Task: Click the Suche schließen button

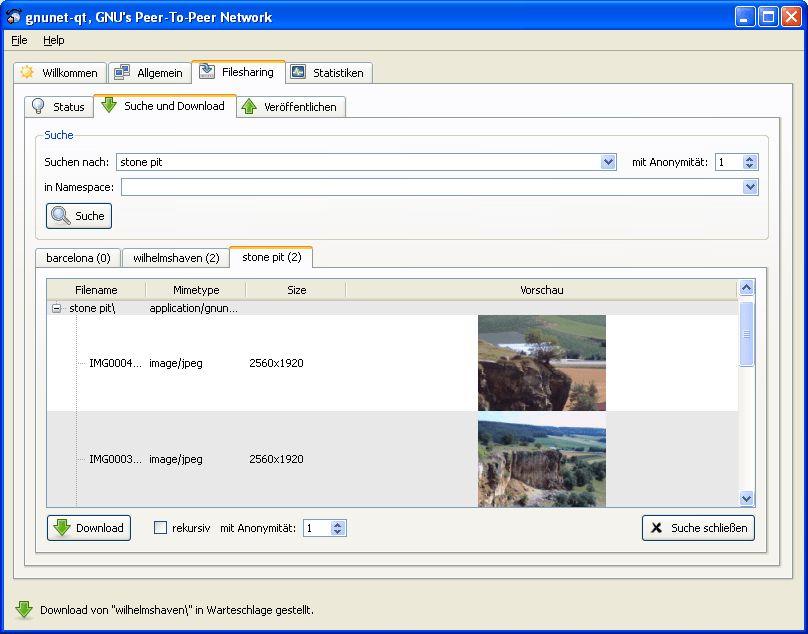Action: tap(698, 528)
